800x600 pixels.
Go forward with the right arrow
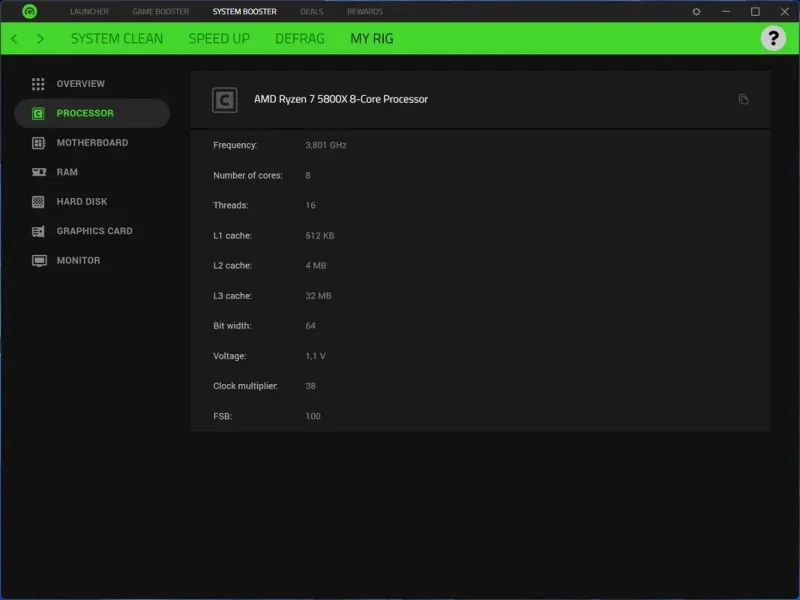(40, 39)
